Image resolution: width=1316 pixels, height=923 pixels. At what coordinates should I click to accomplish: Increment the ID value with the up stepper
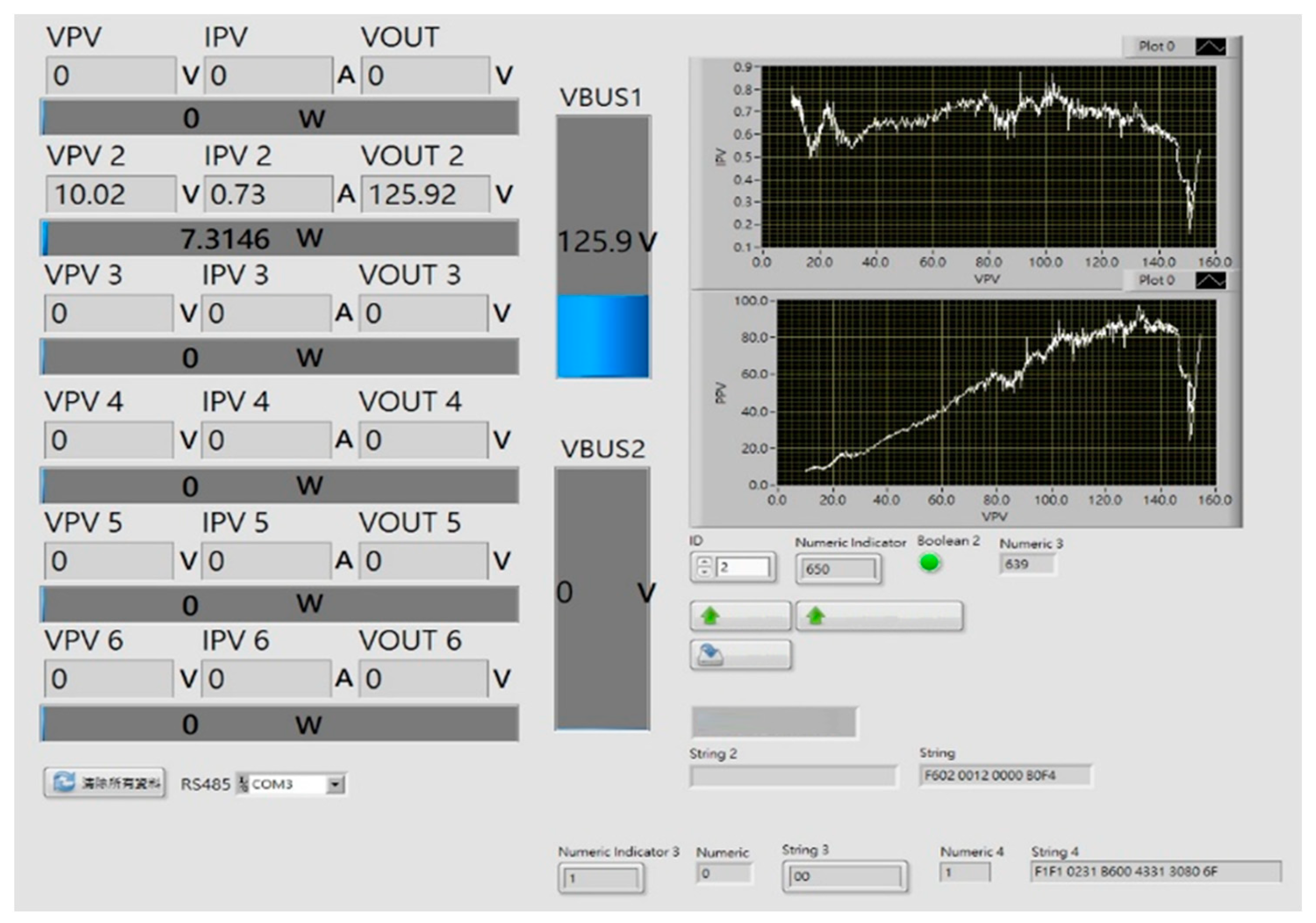coord(705,562)
